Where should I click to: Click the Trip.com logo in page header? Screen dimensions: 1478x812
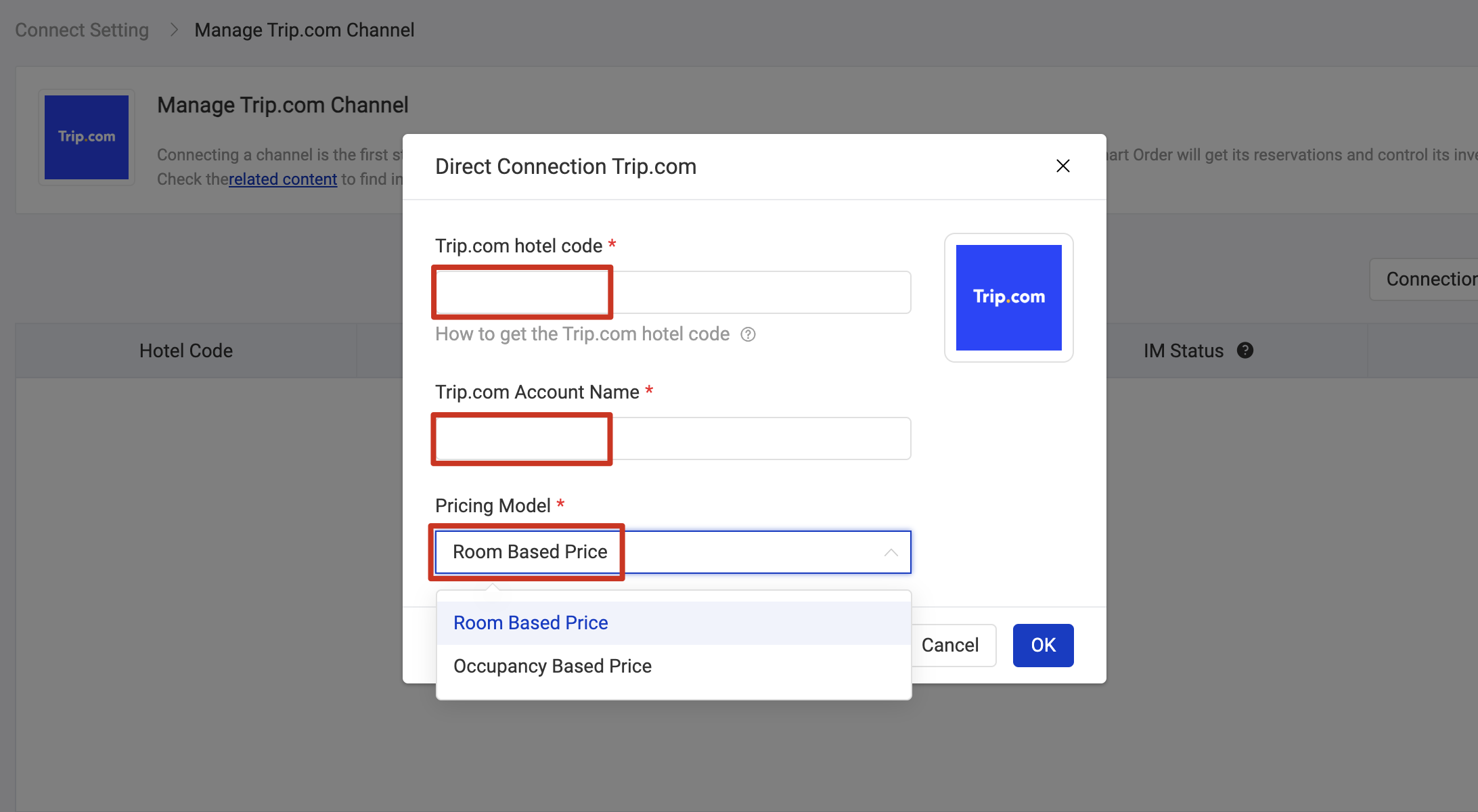[x=87, y=137]
